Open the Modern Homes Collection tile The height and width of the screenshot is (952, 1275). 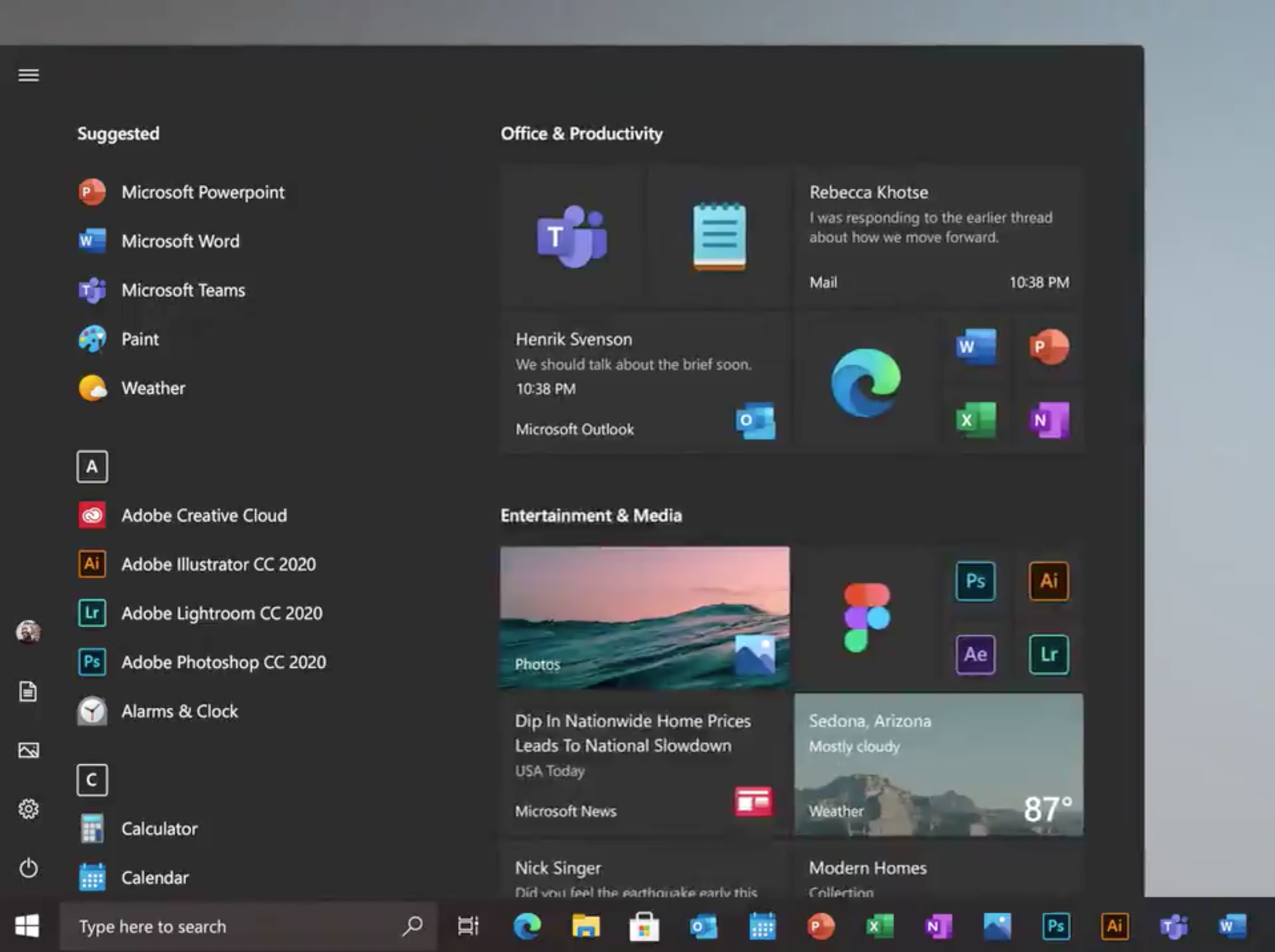pyautogui.click(x=939, y=869)
